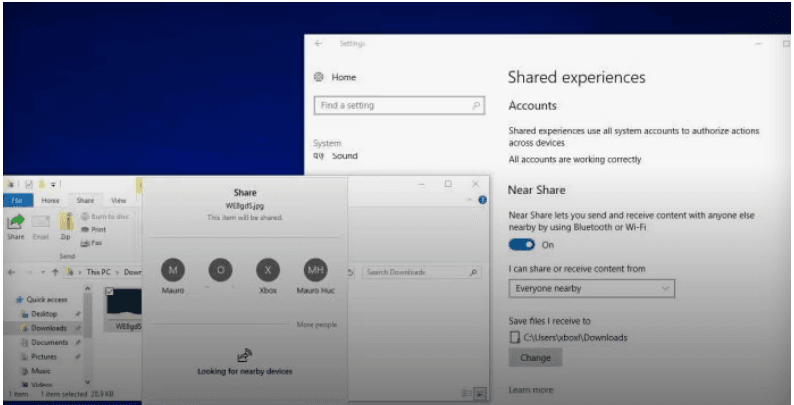The image size is (794, 405).
Task: Click This PC in the address path
Action: (x=98, y=272)
